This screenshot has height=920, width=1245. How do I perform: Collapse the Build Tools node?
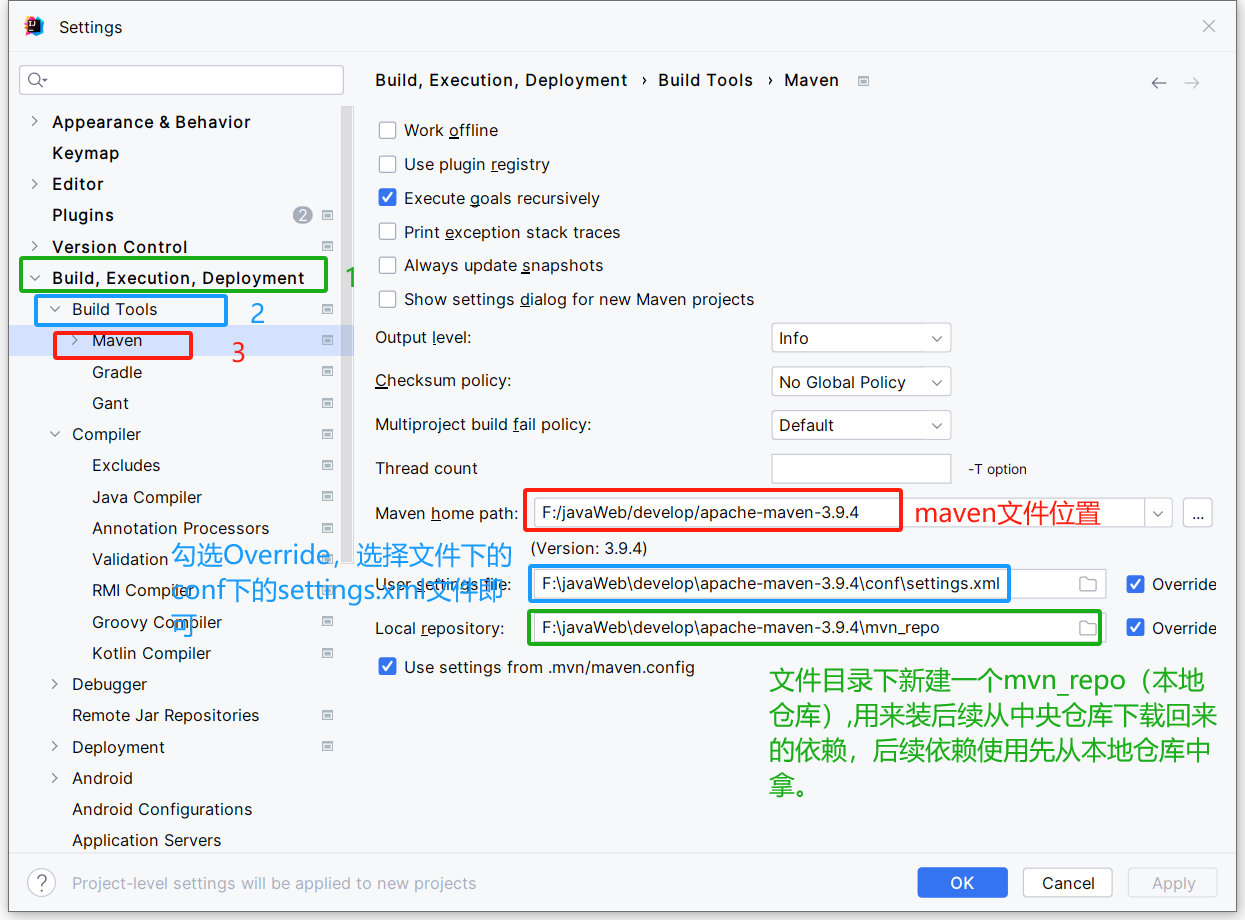click(55, 309)
